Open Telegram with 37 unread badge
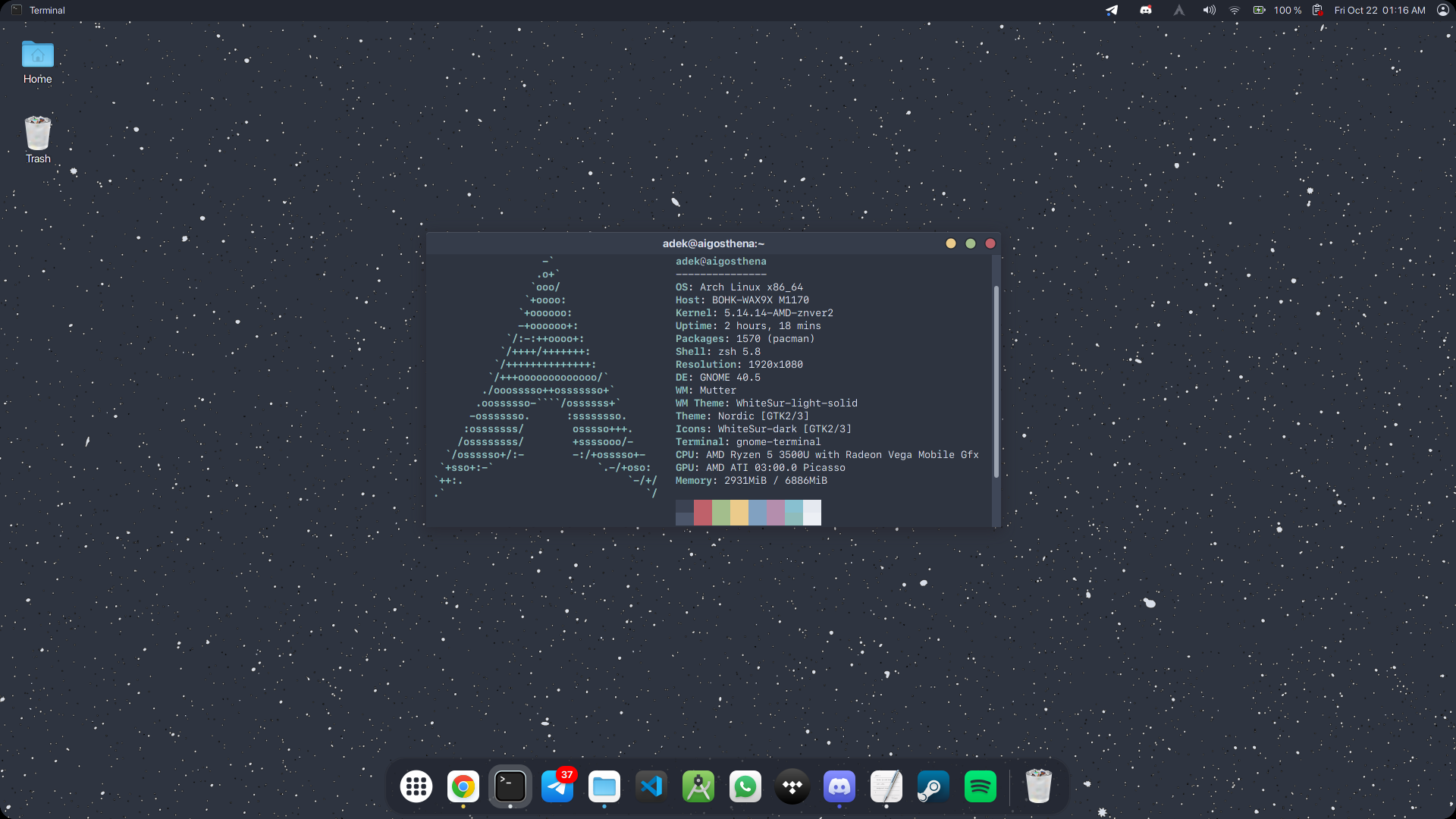1456x819 pixels. pos(557,786)
